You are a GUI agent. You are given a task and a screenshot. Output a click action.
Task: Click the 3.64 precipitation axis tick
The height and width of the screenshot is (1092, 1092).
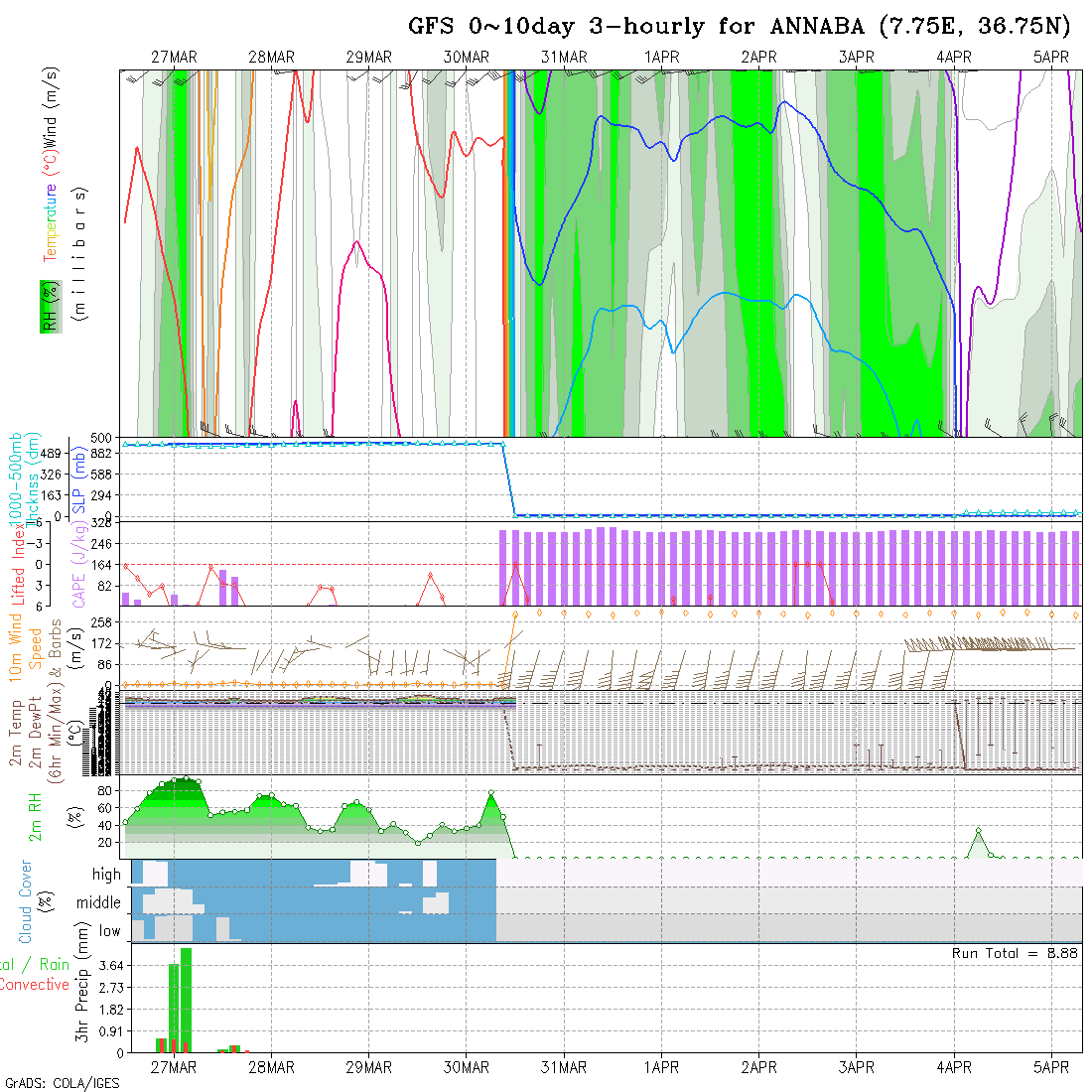[110, 965]
